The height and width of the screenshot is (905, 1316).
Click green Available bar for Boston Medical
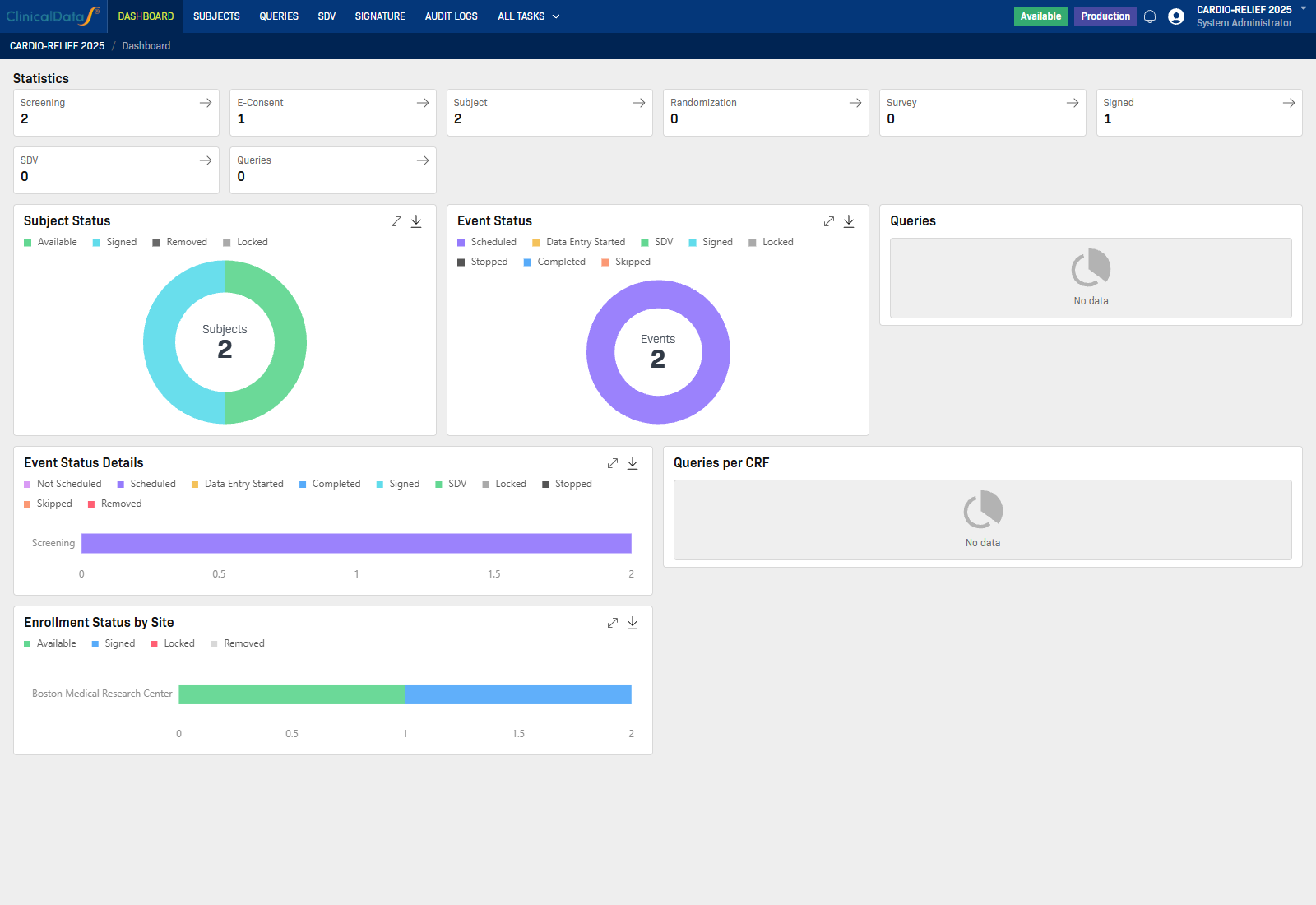point(292,694)
